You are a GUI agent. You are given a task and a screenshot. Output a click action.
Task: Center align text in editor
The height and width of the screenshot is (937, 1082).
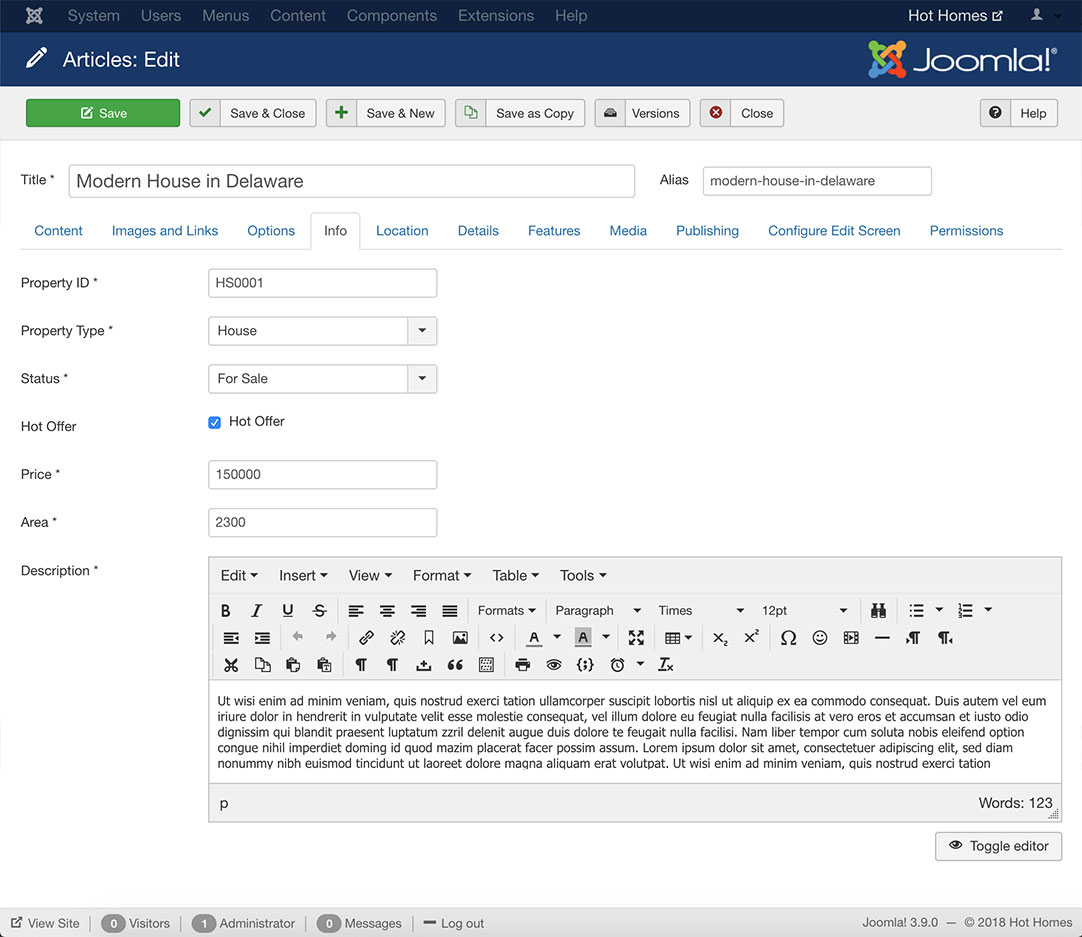(x=387, y=611)
